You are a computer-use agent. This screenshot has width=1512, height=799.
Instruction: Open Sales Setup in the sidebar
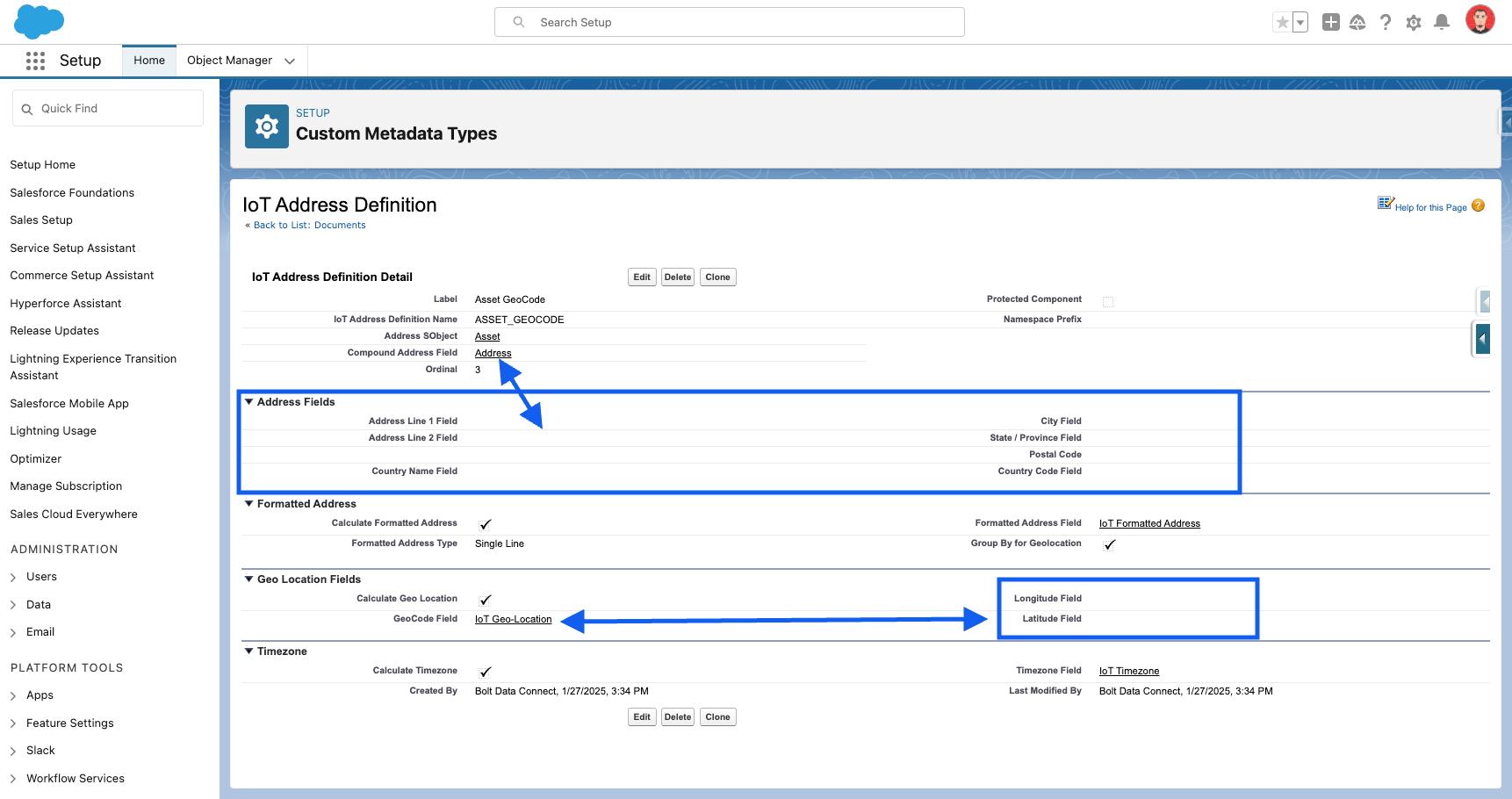click(41, 220)
